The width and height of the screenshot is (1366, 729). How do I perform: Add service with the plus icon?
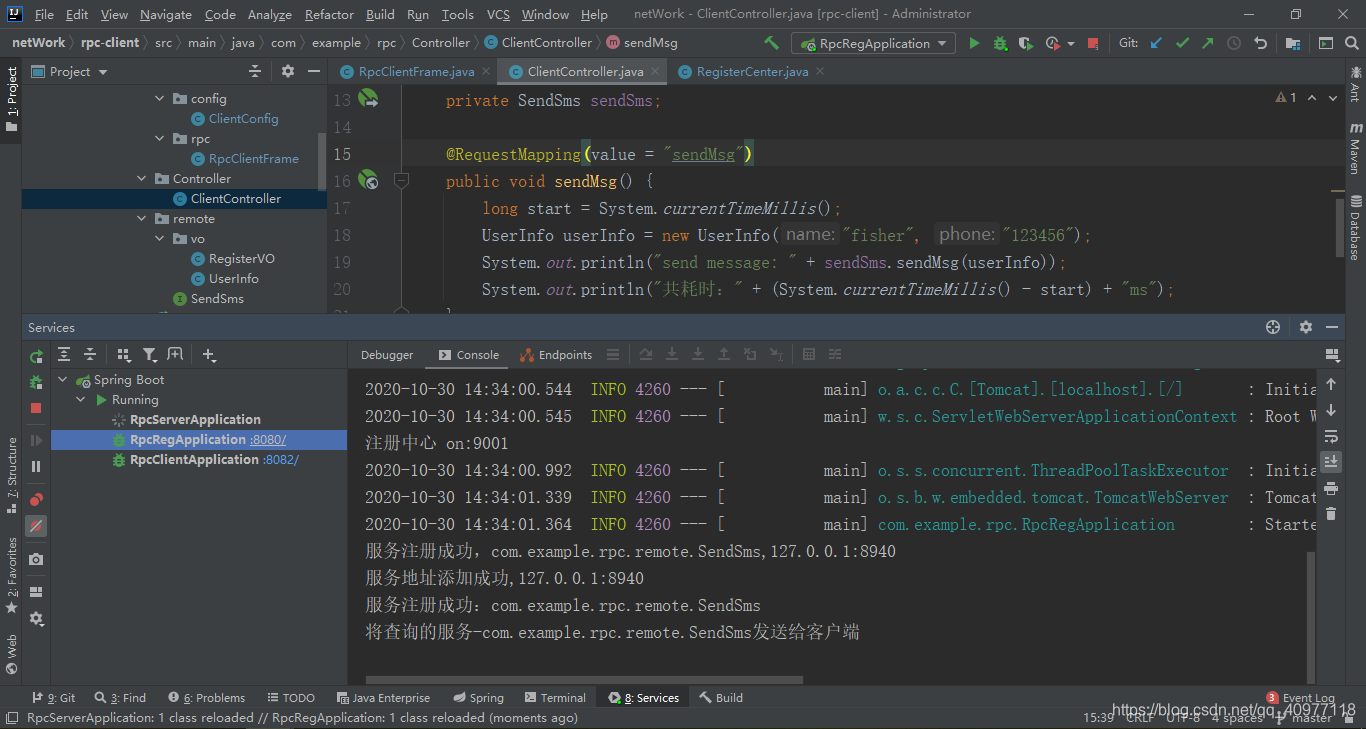pos(208,354)
